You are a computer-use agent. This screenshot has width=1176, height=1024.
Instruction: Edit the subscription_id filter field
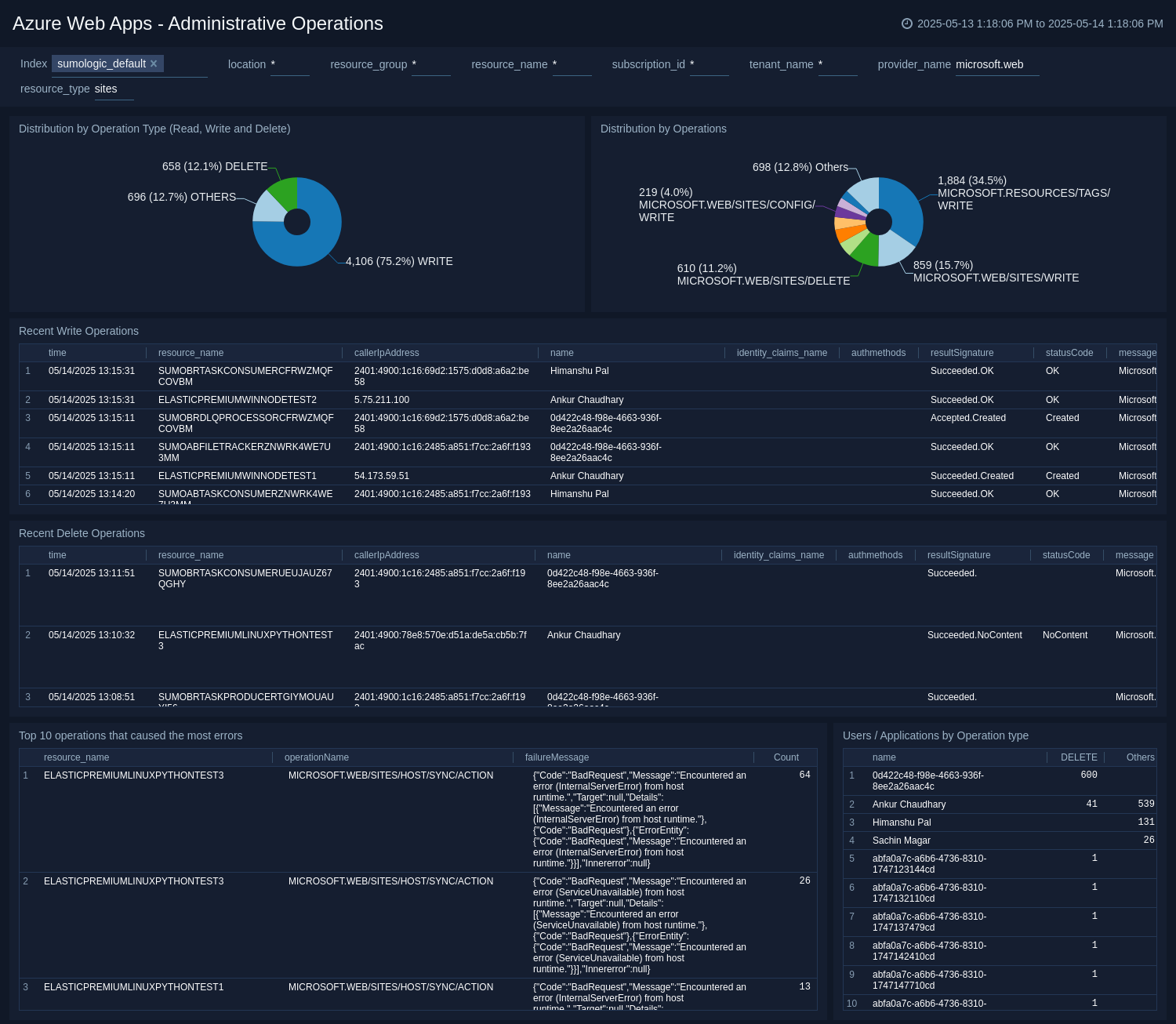[x=709, y=64]
